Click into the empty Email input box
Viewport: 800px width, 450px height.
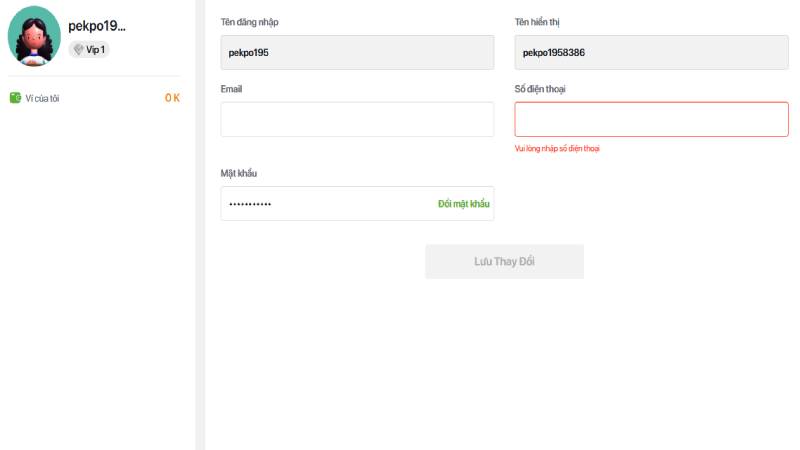357,119
